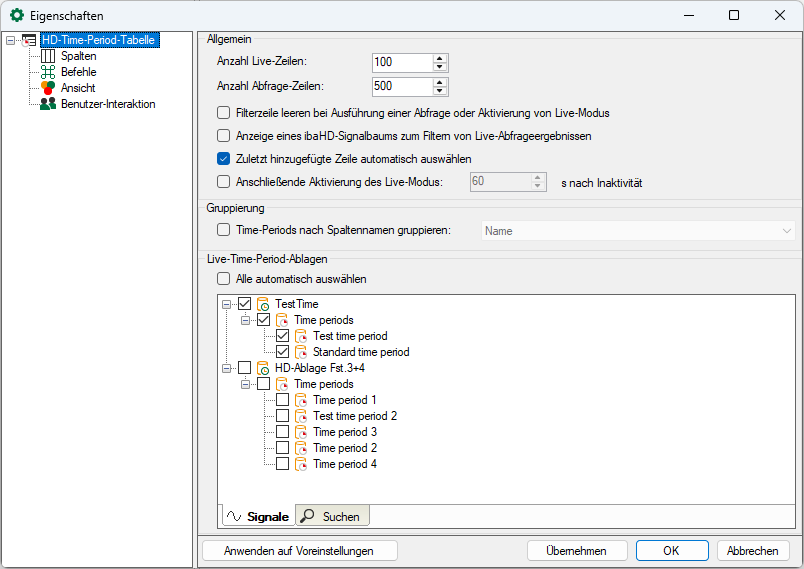
Task: Click the Test time period 2 icon
Action: 301,416
